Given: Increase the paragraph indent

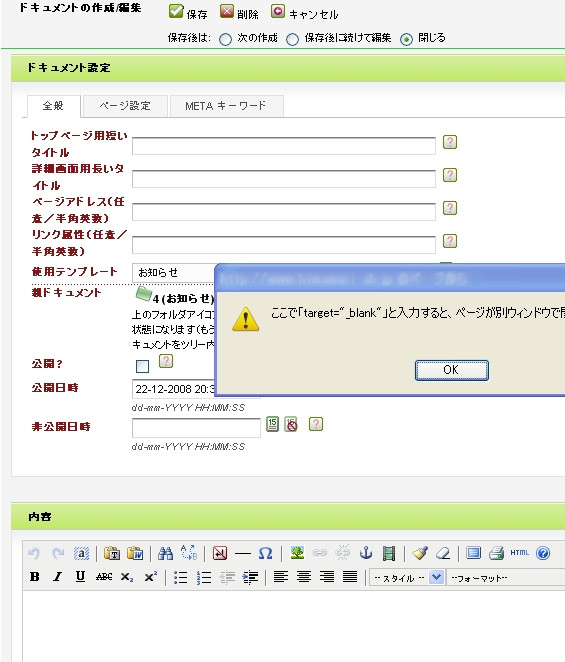Looking at the screenshot, I should 250,577.
